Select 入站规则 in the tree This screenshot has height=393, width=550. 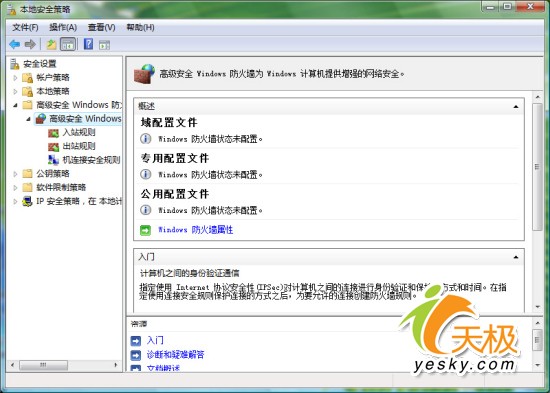coord(79,132)
